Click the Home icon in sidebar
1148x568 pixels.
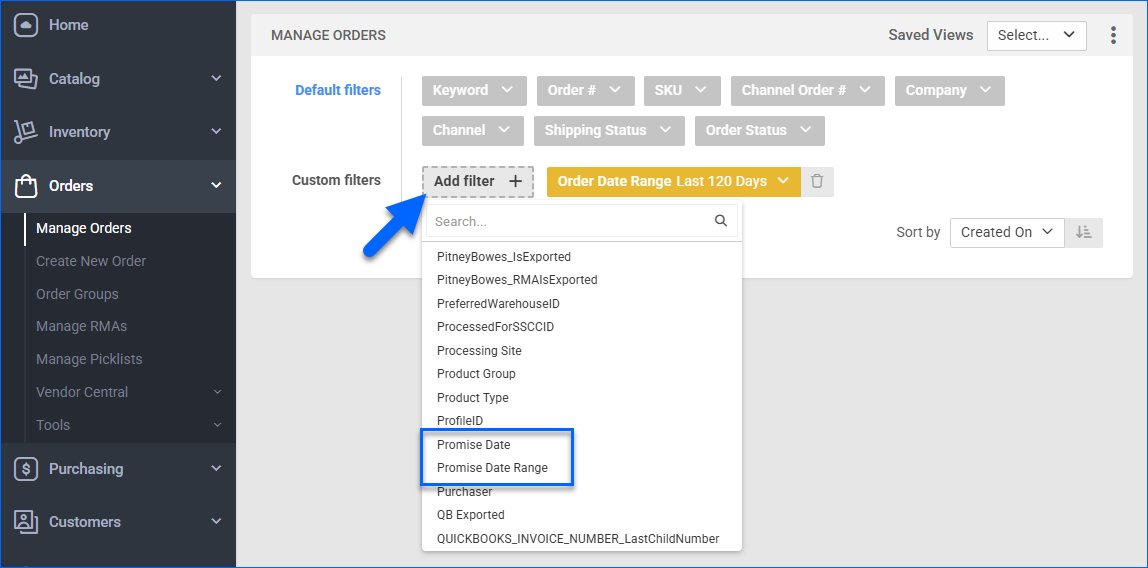pos(26,25)
